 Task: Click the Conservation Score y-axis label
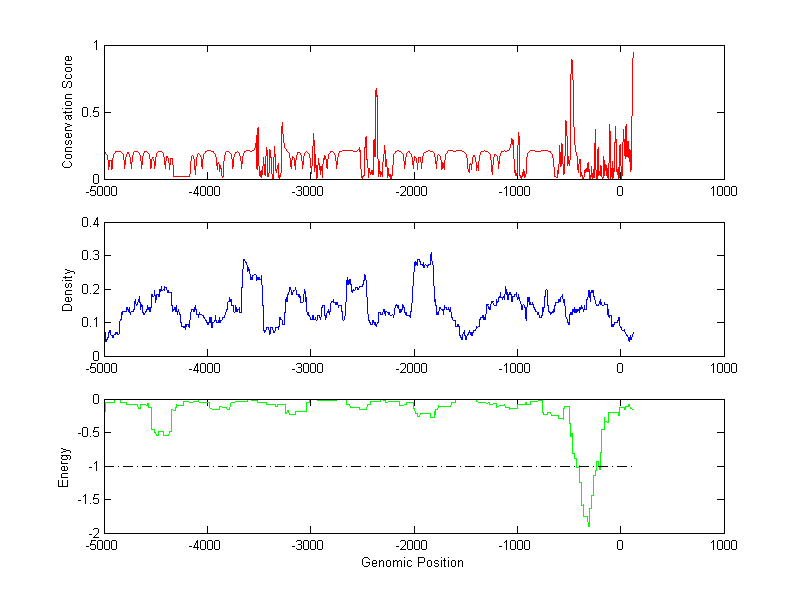pyautogui.click(x=68, y=112)
